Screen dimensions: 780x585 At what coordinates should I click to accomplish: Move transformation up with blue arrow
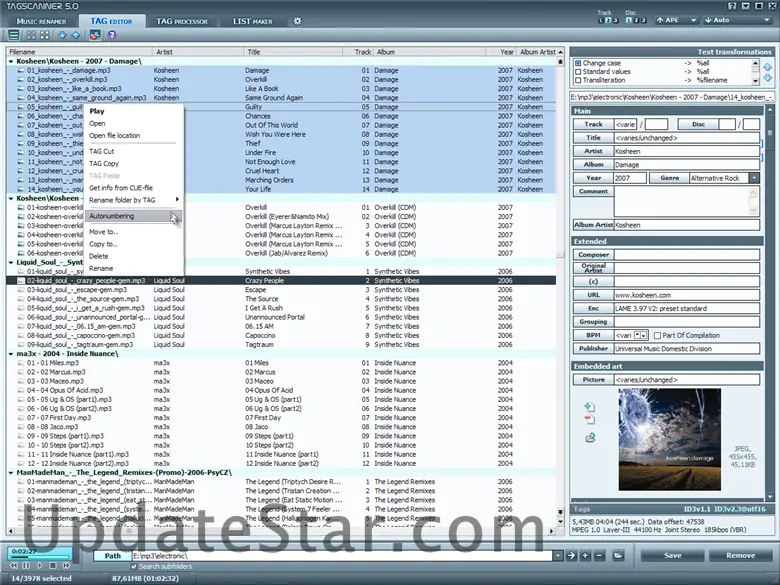tap(768, 67)
